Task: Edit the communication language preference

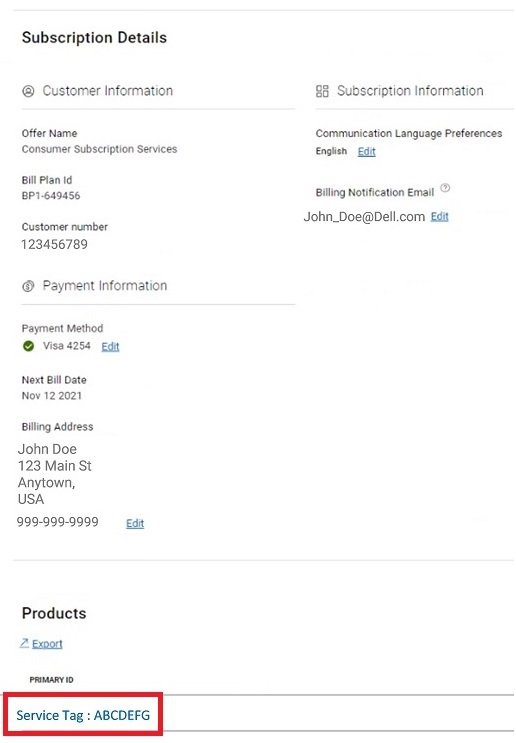Action: pos(366,152)
